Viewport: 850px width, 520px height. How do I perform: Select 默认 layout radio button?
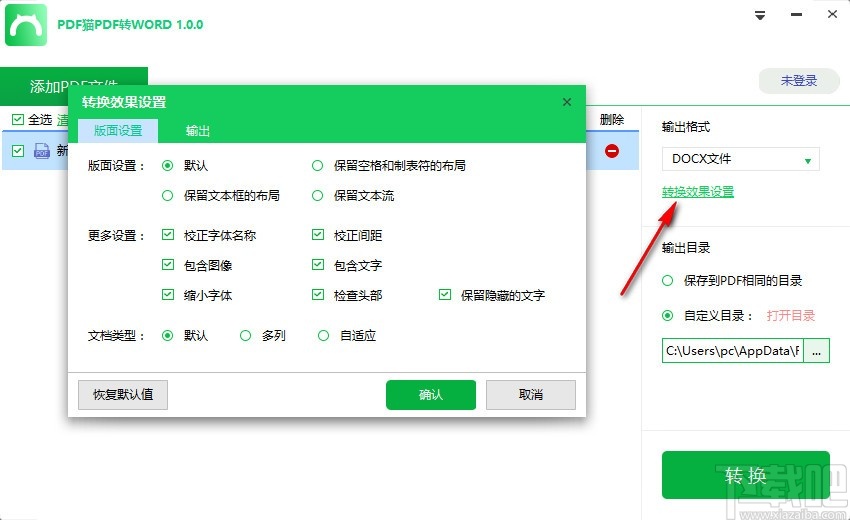tap(168, 165)
